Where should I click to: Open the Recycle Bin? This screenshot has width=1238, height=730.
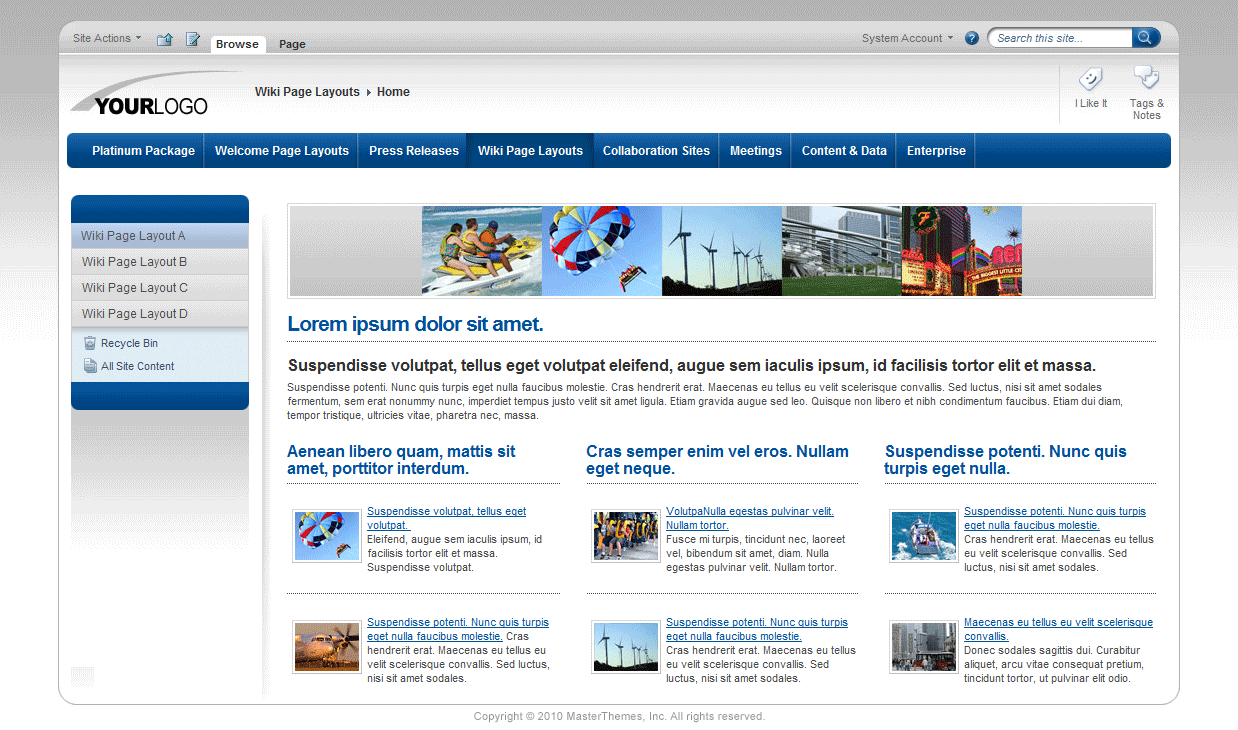[x=126, y=342]
